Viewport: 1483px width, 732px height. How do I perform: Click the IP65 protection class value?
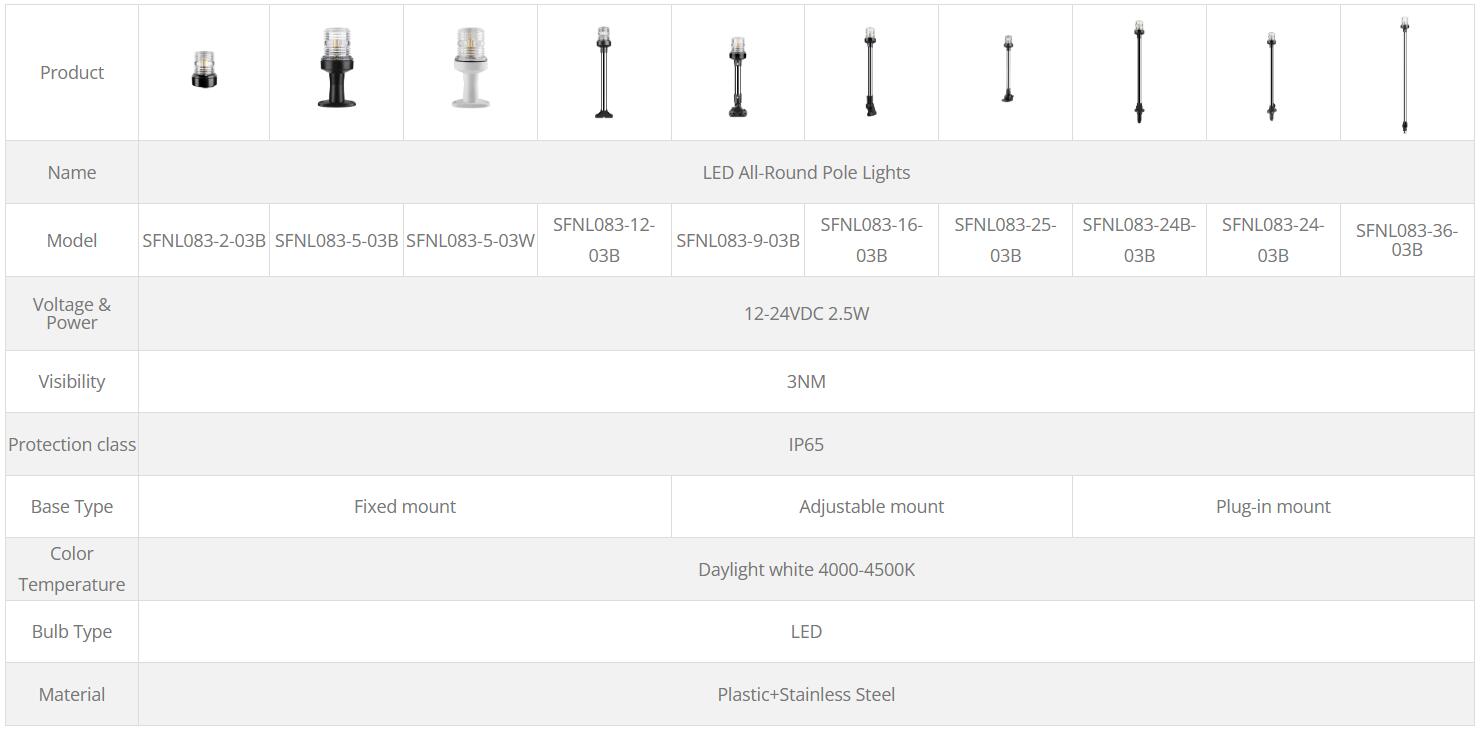(806, 445)
